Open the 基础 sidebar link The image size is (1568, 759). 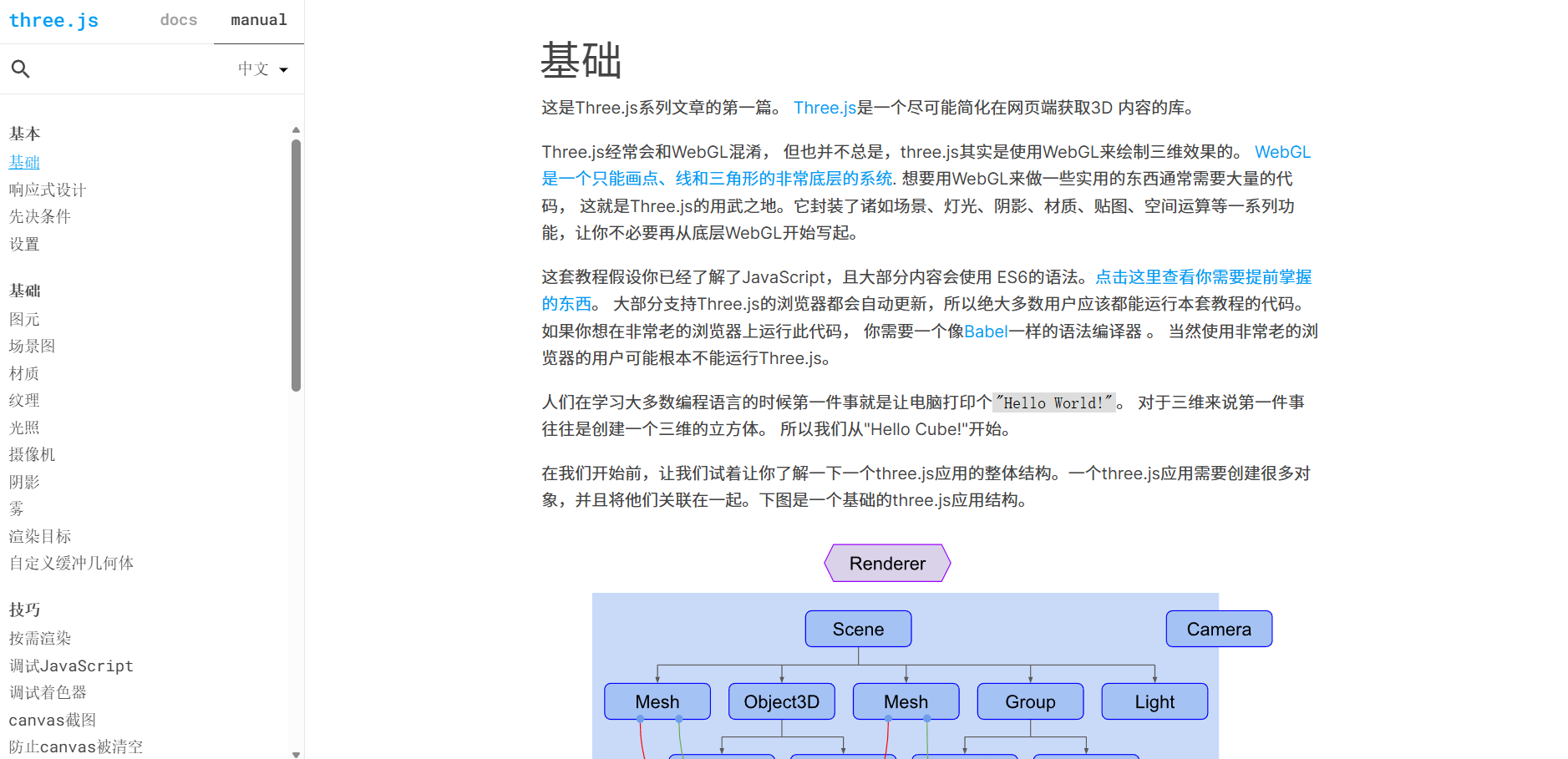coord(24,162)
